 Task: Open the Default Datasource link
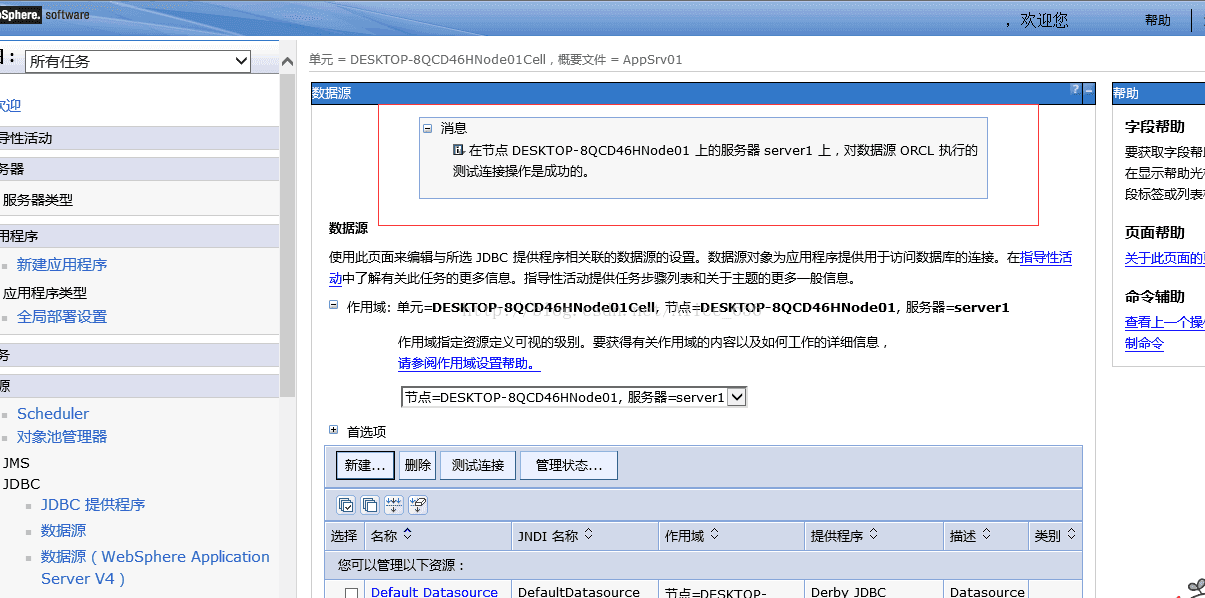434,592
